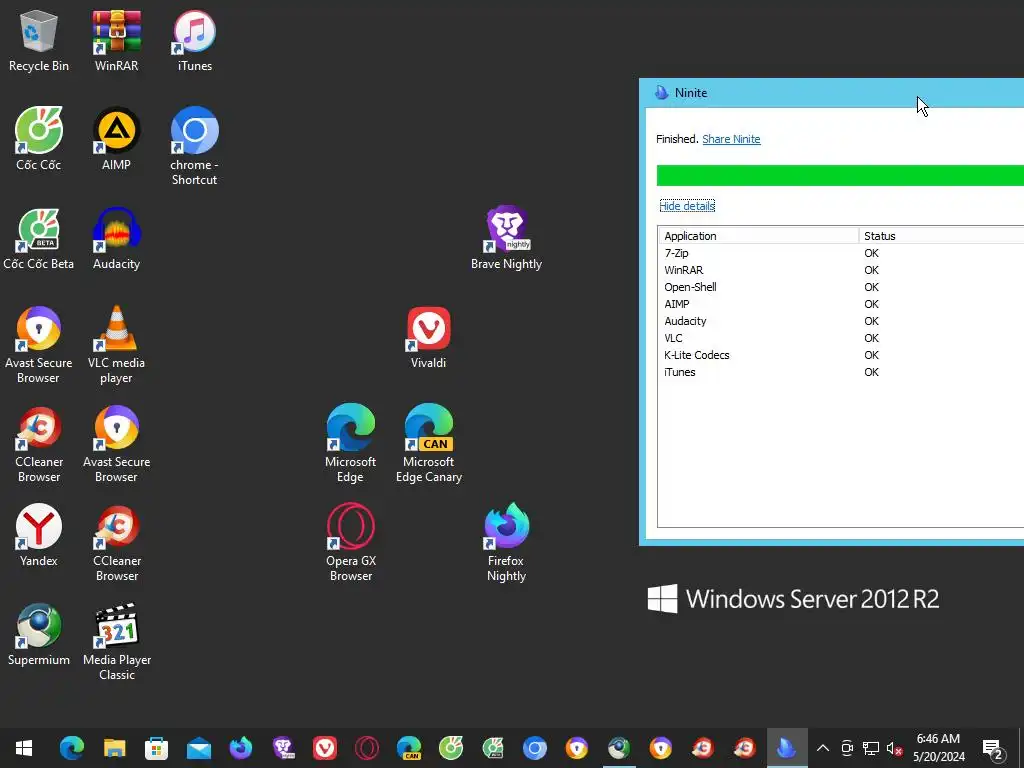Screen dimensions: 1024x768
Task: Select the Audacity desktop shortcut
Action: pyautogui.click(x=116, y=239)
